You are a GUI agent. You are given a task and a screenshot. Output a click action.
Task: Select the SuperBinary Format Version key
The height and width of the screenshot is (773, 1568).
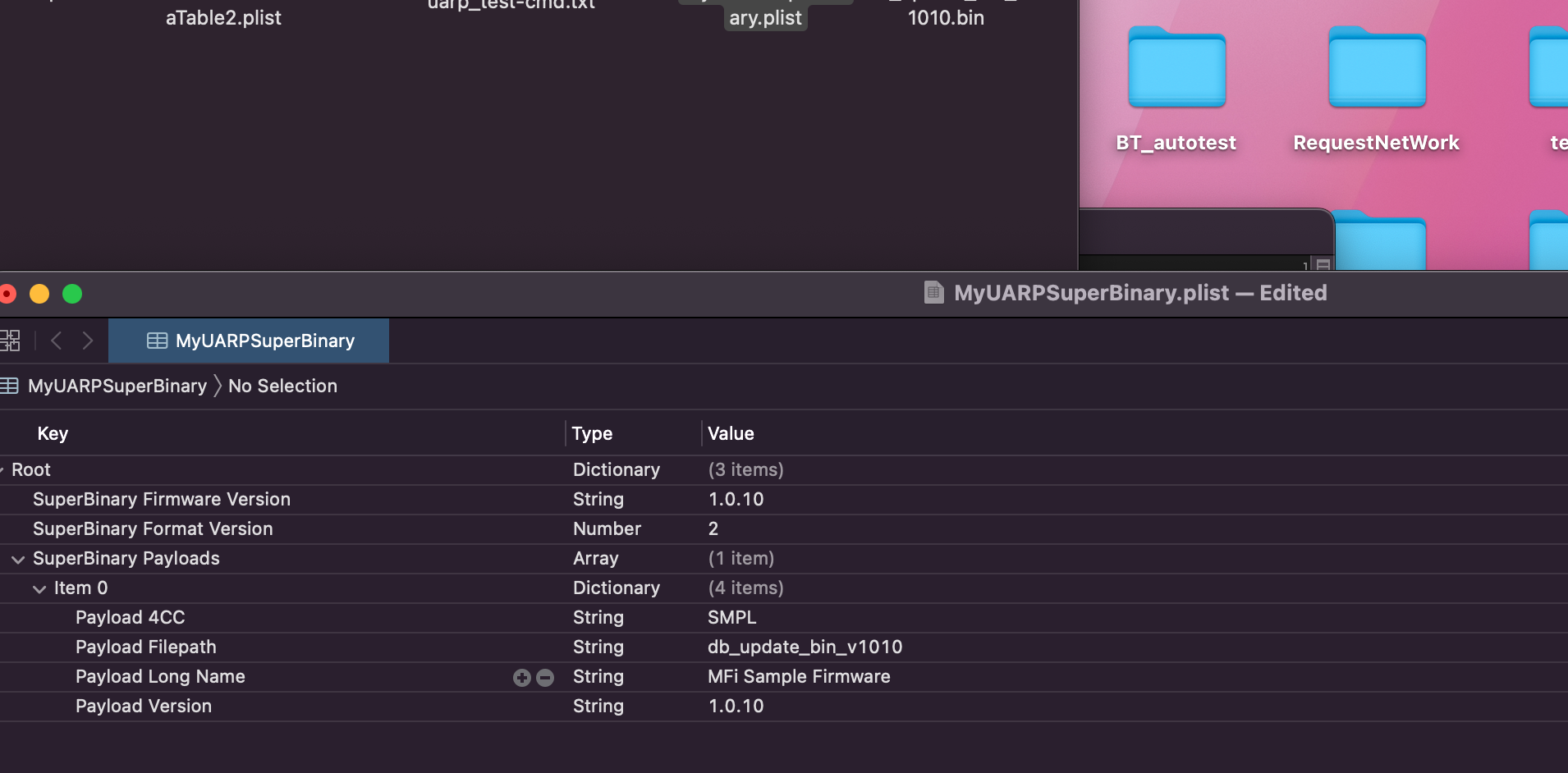tap(153, 528)
